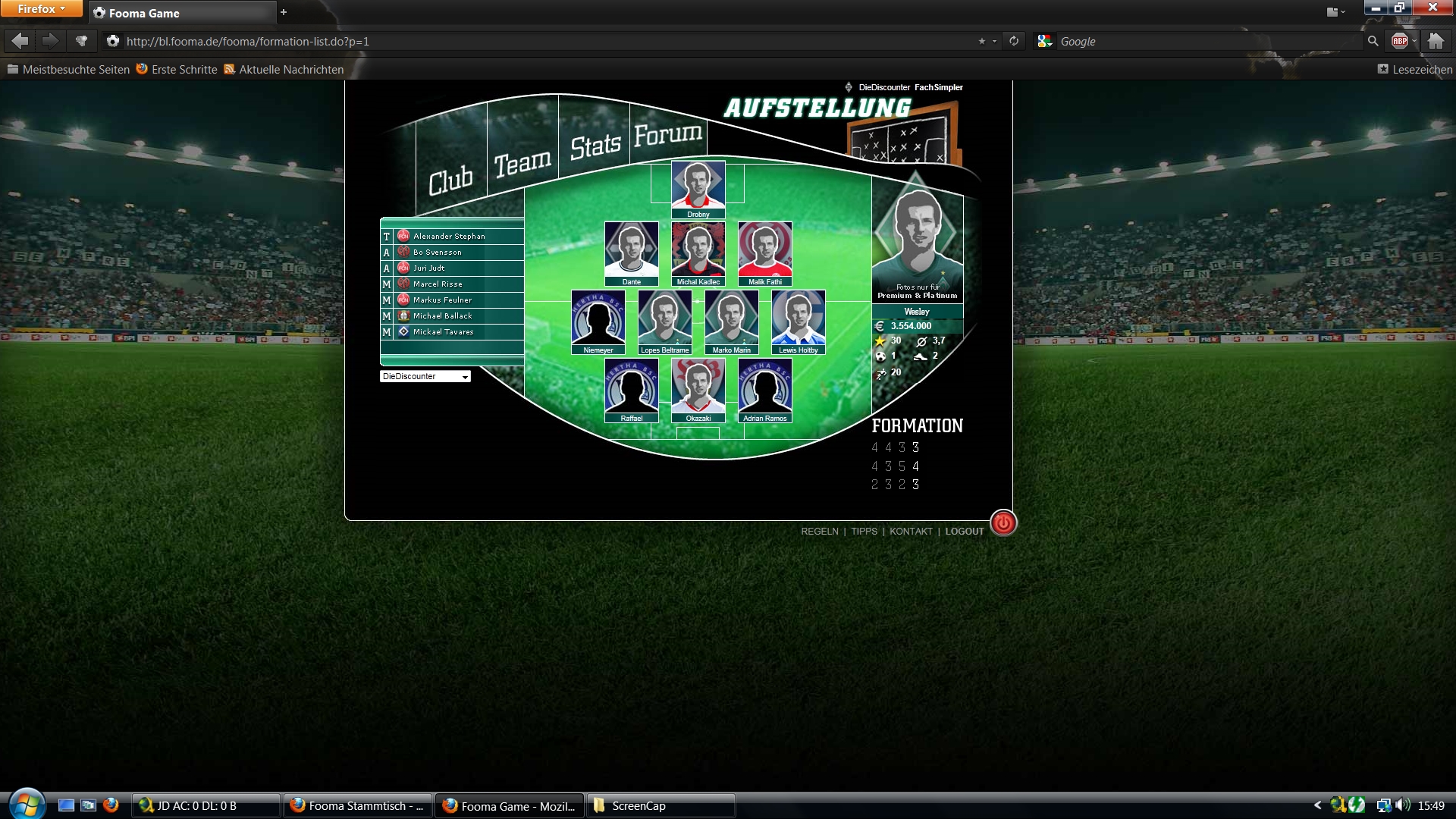Open the Google search engine dropdown
Image resolution: width=1456 pixels, height=819 pixels.
click(x=1045, y=41)
